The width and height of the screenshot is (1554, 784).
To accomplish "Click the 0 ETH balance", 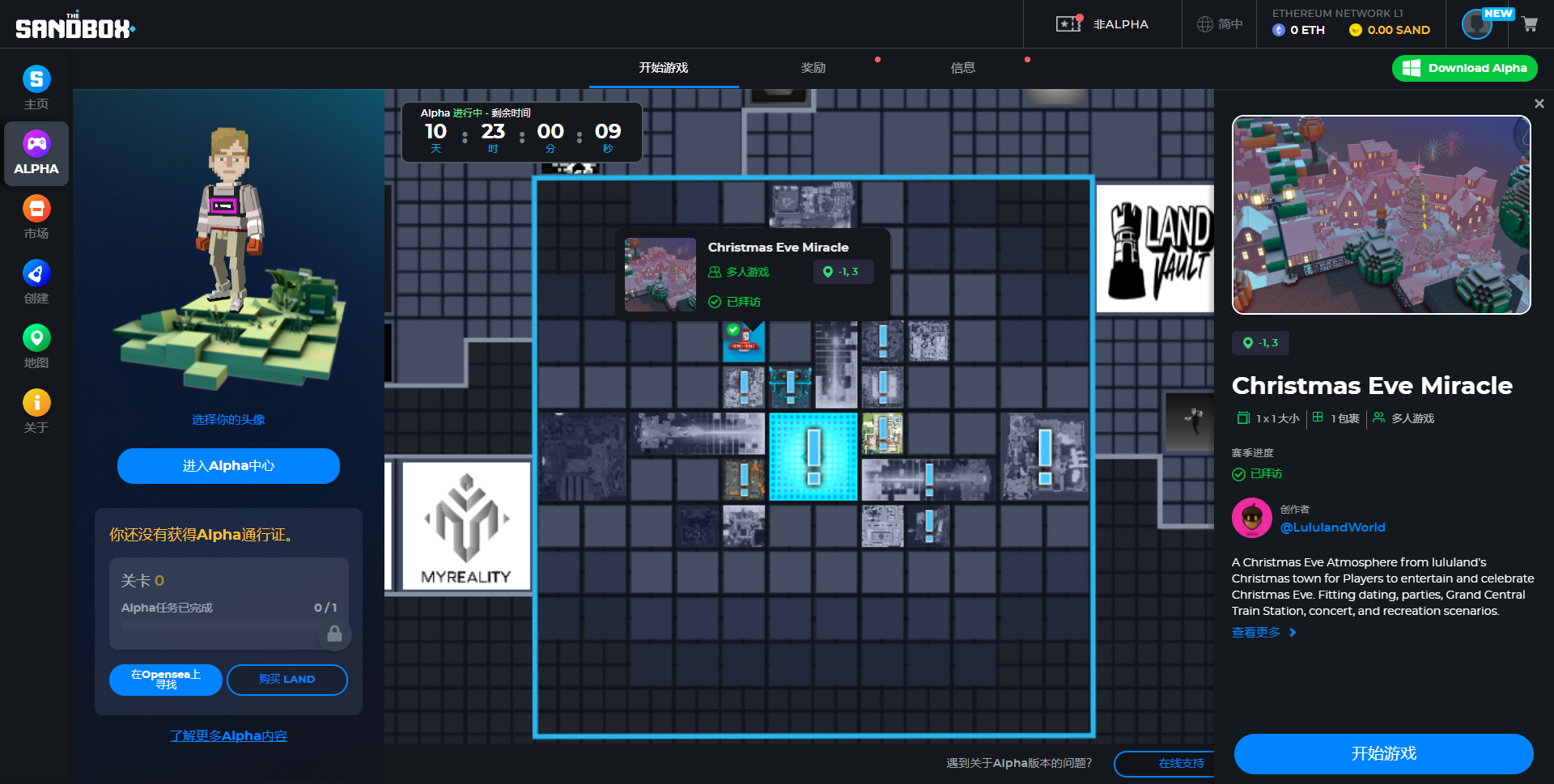I will pos(1299,30).
